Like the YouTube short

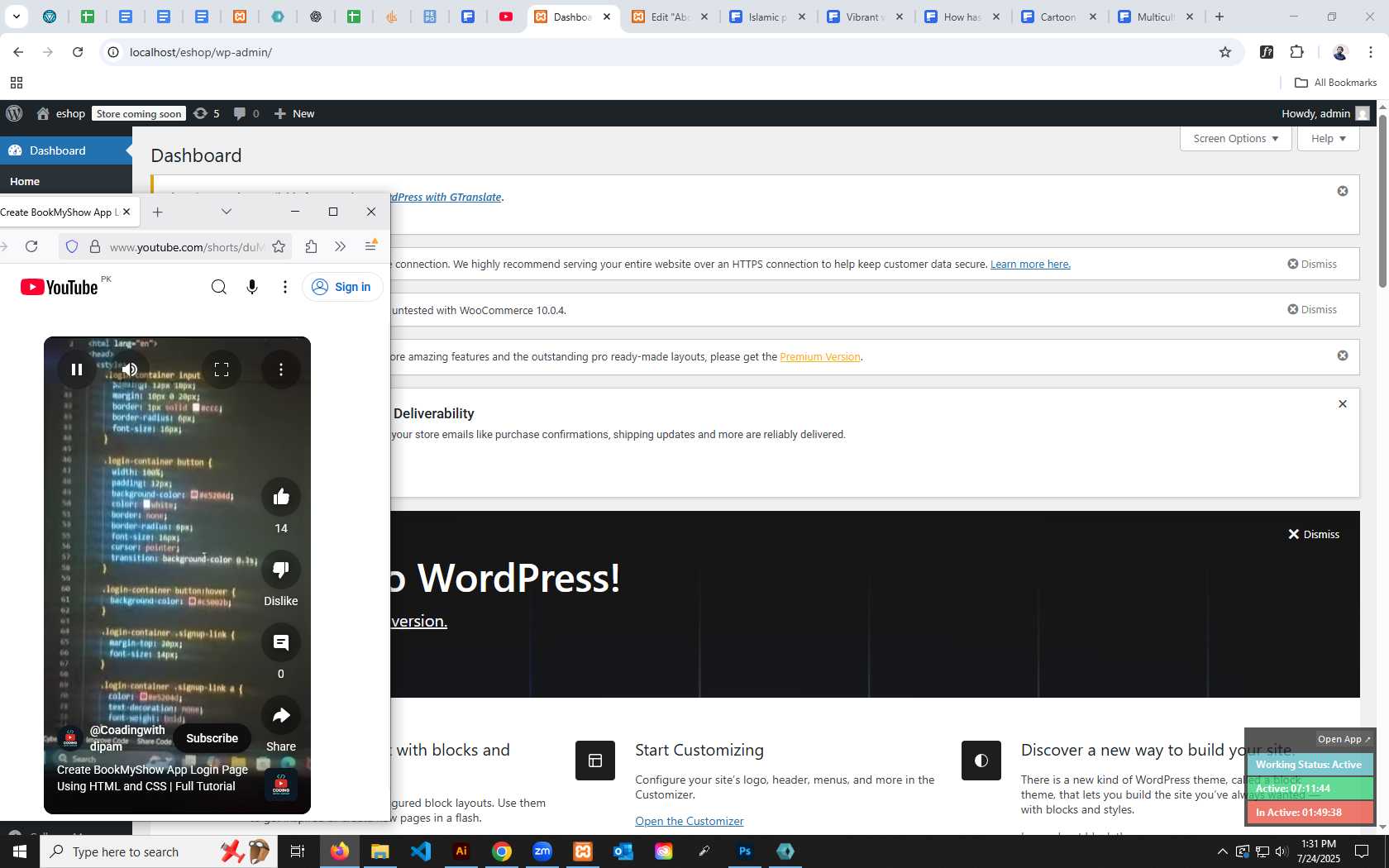click(281, 496)
